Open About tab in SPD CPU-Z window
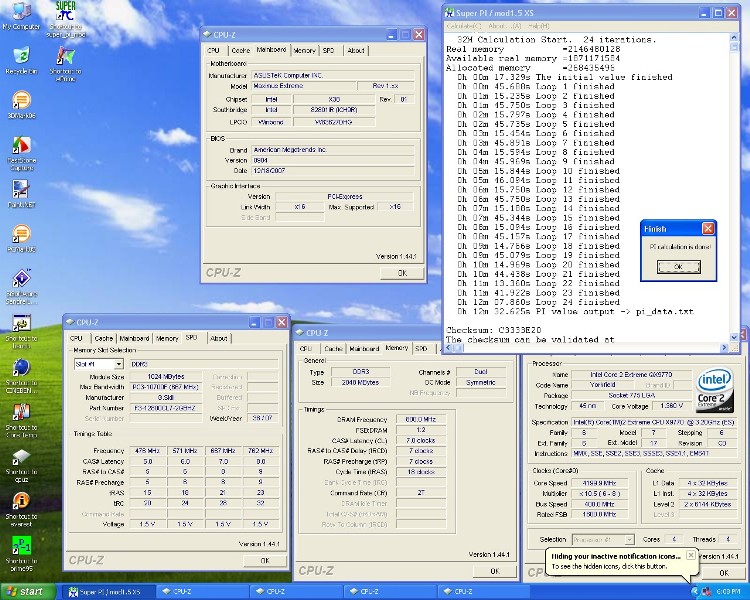 [x=219, y=338]
